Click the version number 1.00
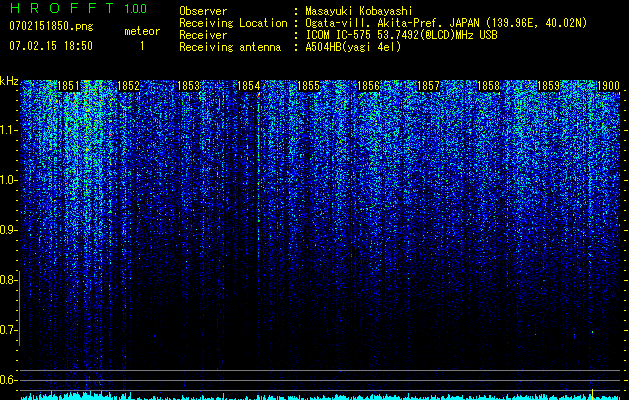Screen dimensions: 629x400 (135, 8)
